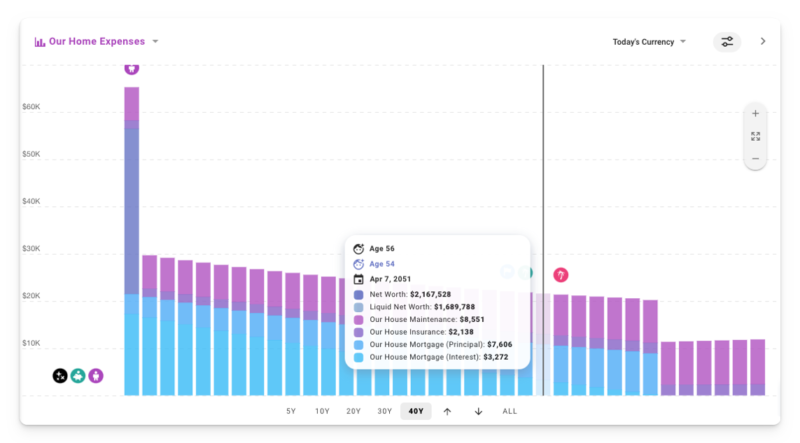Screen dimensions: 800x443
Task: Click the zoom out minus button
Action: [x=755, y=158]
